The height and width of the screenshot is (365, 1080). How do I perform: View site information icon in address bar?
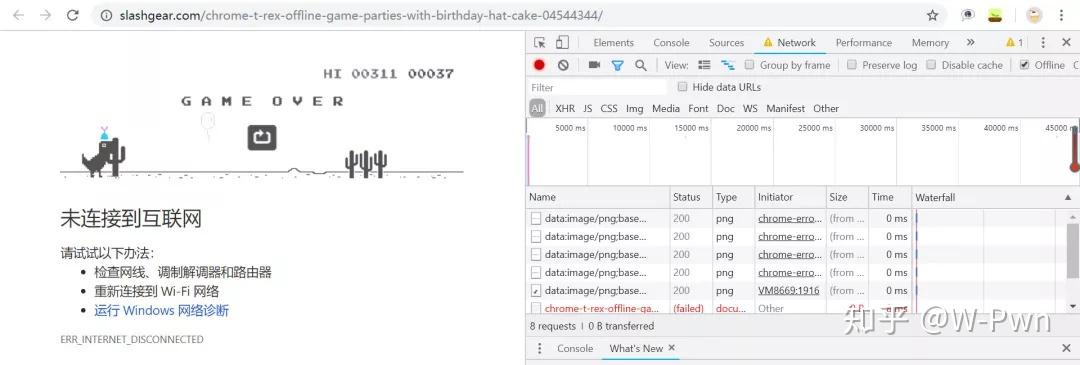pyautogui.click(x=106, y=15)
